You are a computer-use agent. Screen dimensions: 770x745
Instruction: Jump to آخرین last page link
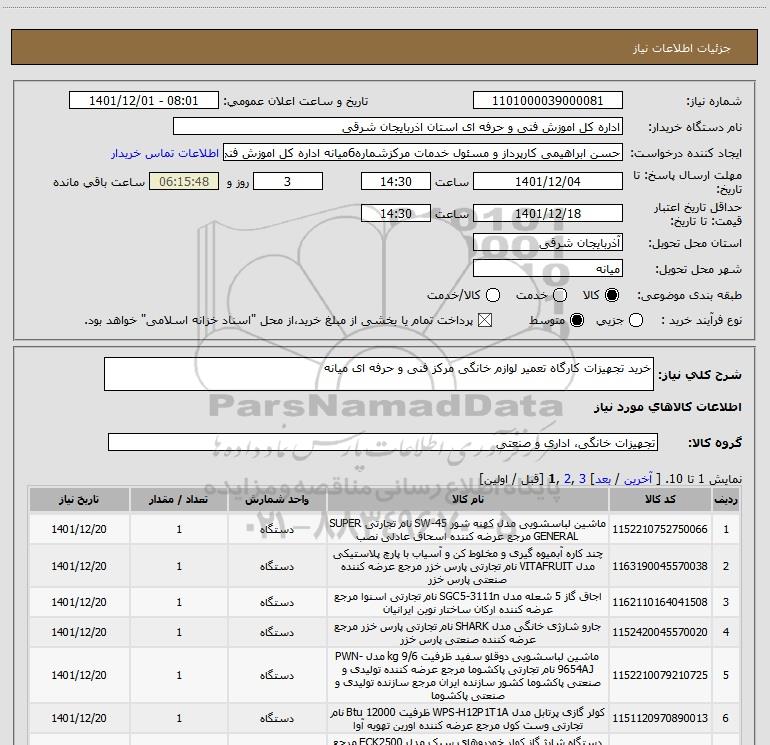(x=637, y=479)
